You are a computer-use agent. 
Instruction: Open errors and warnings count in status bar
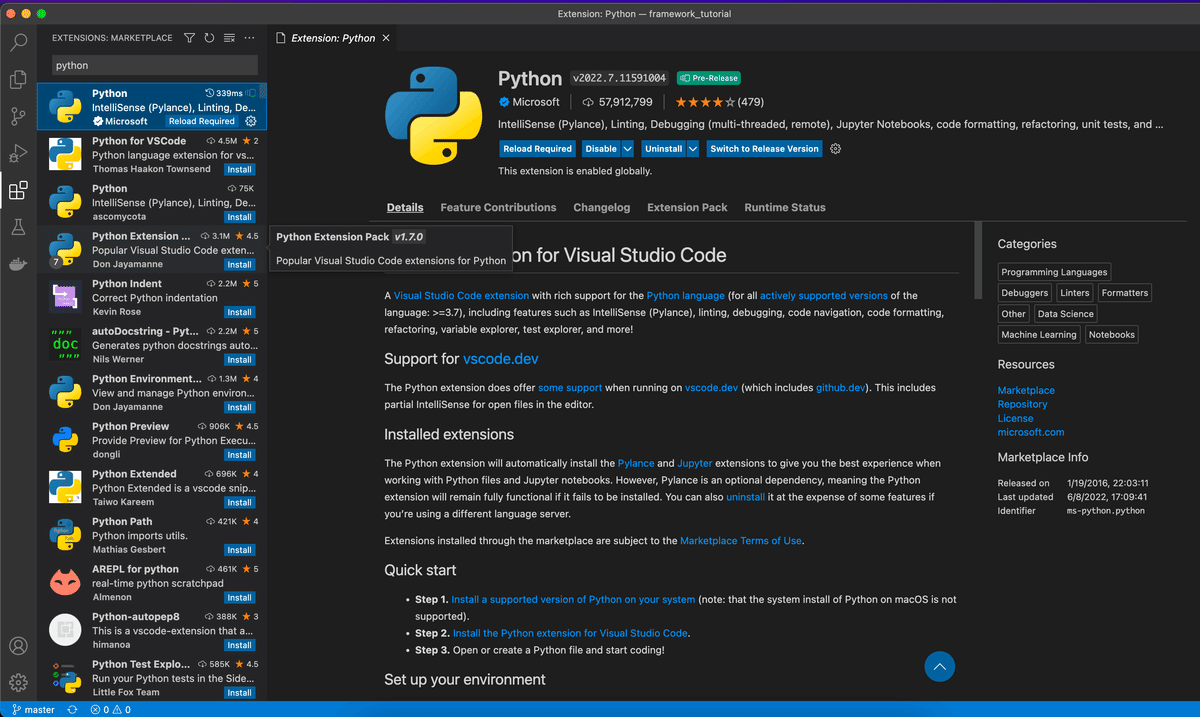tap(110, 710)
